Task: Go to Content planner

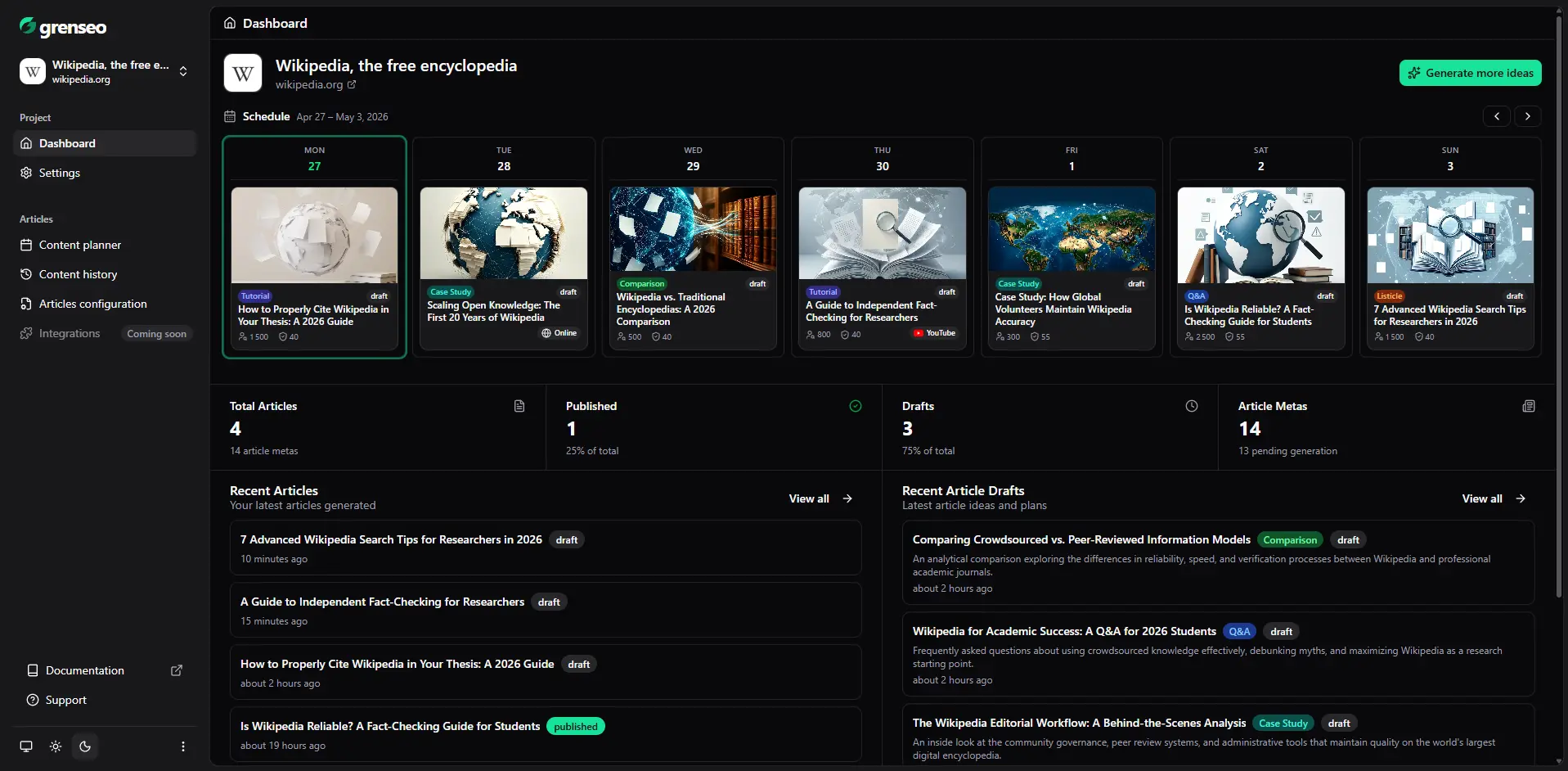Action: coord(105,245)
